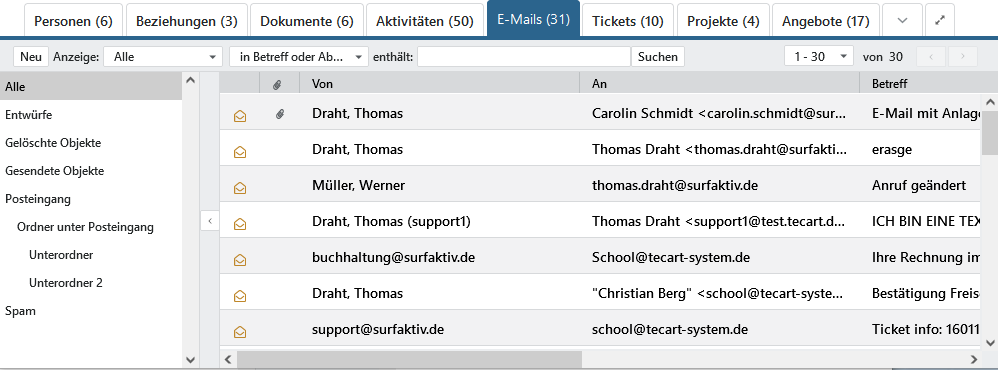Open the '1 - 30' page range dropdown
The height and width of the screenshot is (370, 998).
819,57
